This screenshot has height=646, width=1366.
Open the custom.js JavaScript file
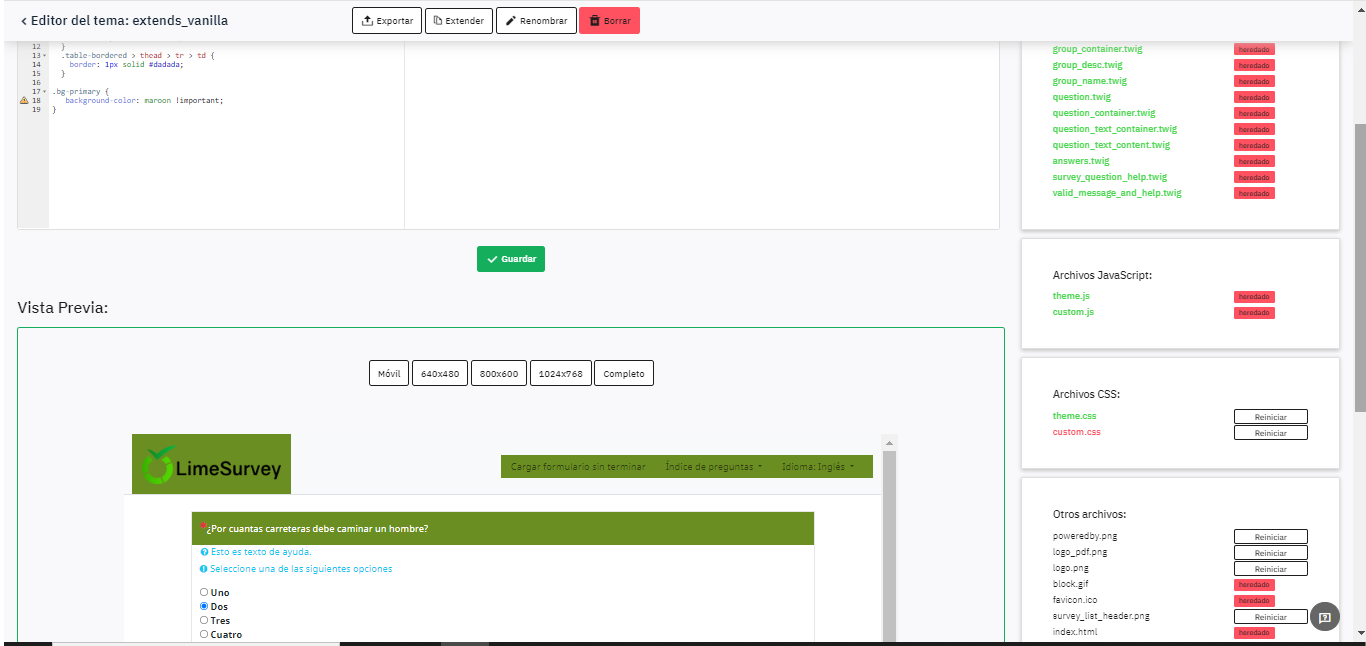(x=1073, y=312)
